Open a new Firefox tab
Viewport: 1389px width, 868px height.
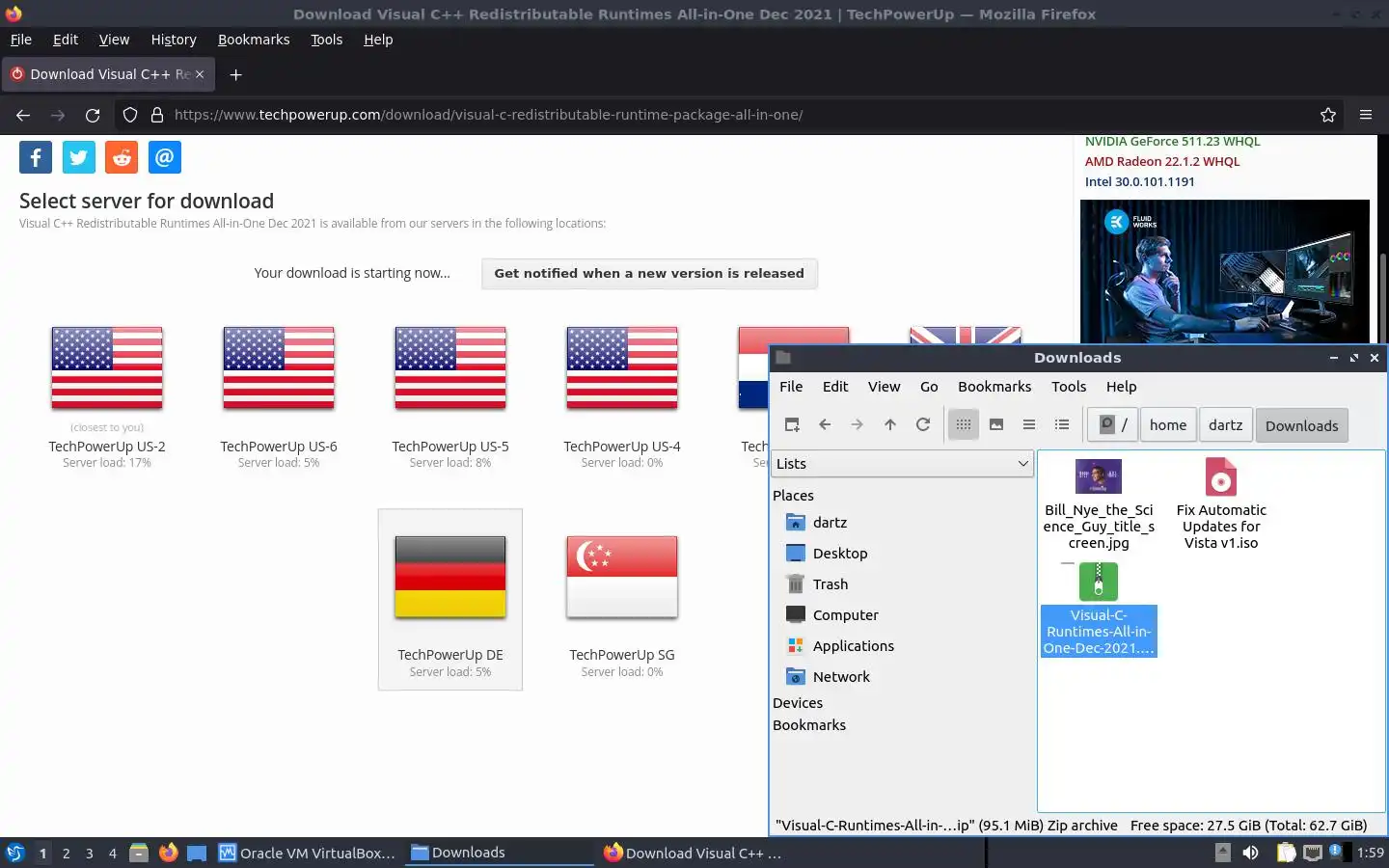(x=235, y=74)
